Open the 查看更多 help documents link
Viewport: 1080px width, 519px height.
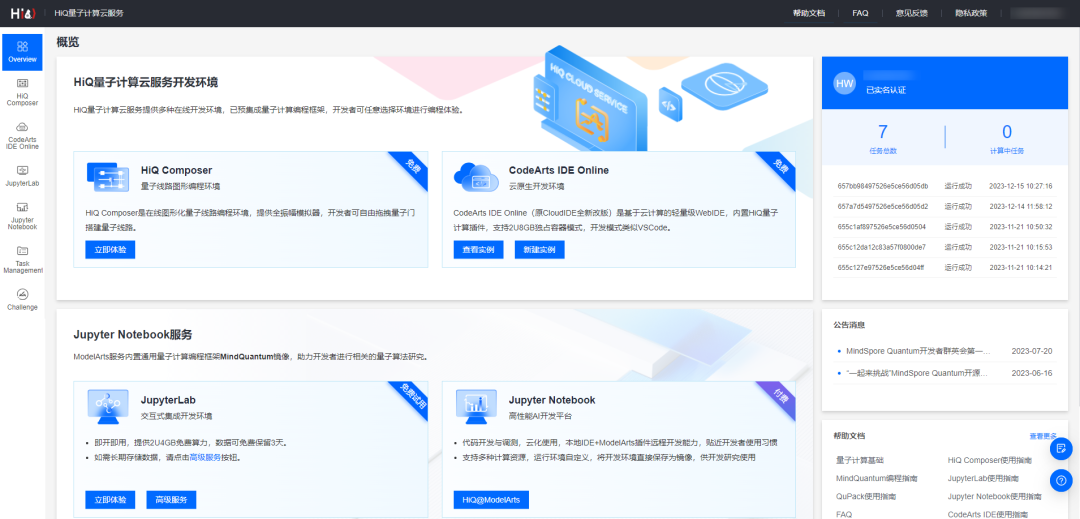1042,436
